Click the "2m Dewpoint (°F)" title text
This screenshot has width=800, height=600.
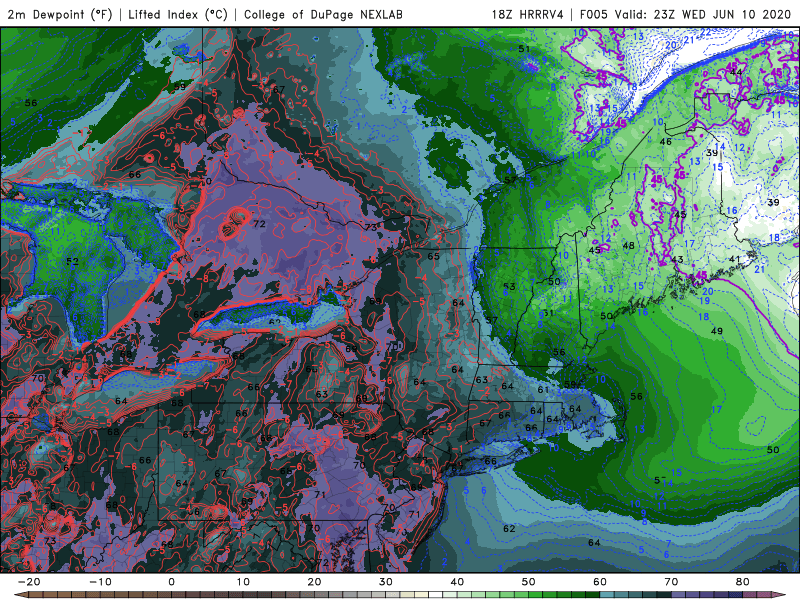(60, 14)
